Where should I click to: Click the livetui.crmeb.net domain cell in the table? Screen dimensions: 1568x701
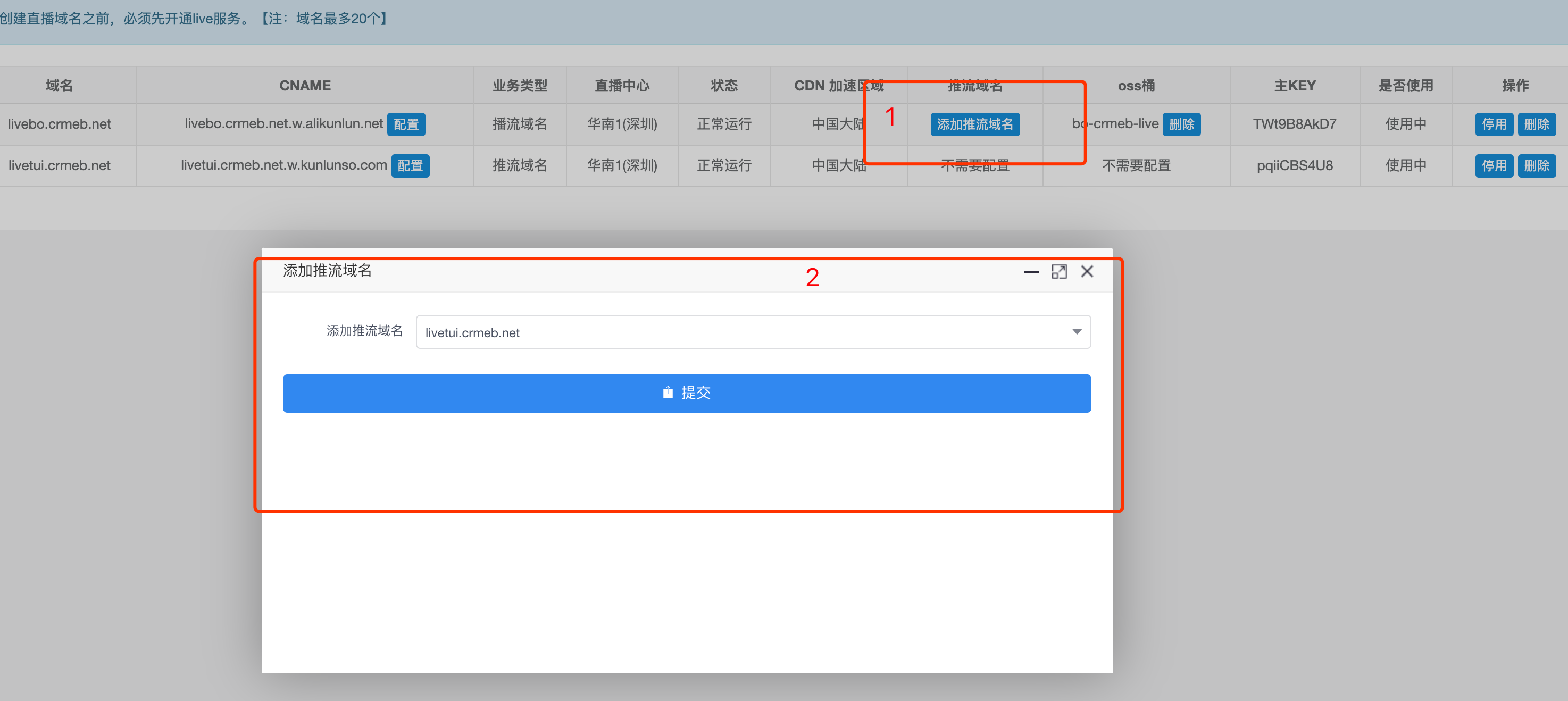coord(60,165)
